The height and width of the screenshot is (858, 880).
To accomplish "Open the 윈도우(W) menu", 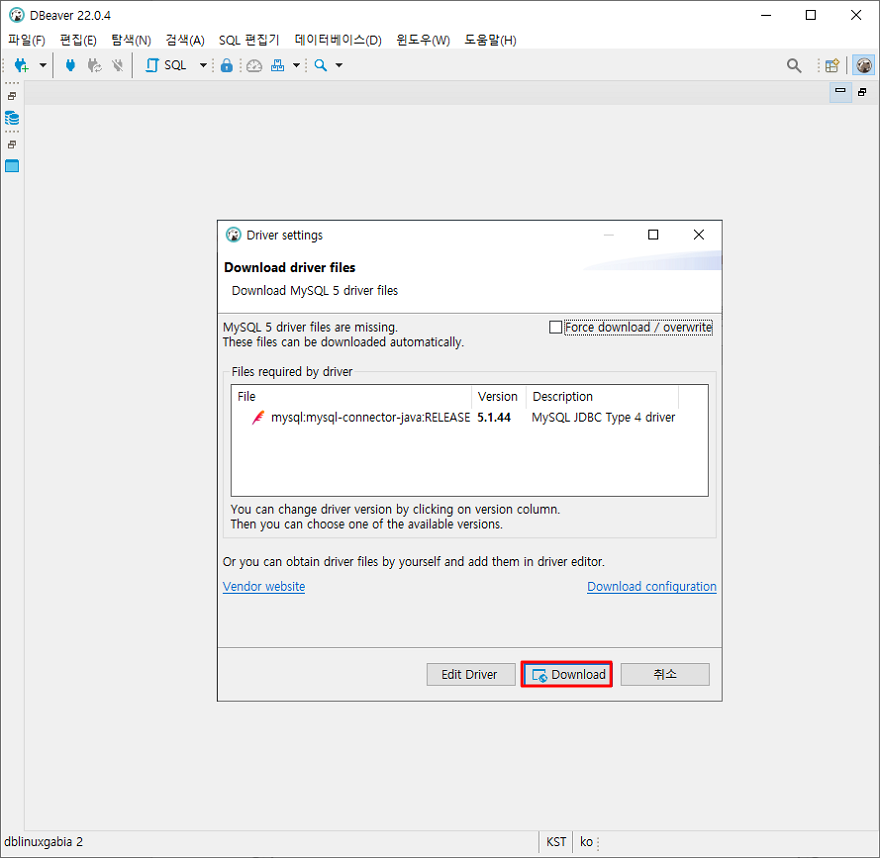I will [423, 40].
